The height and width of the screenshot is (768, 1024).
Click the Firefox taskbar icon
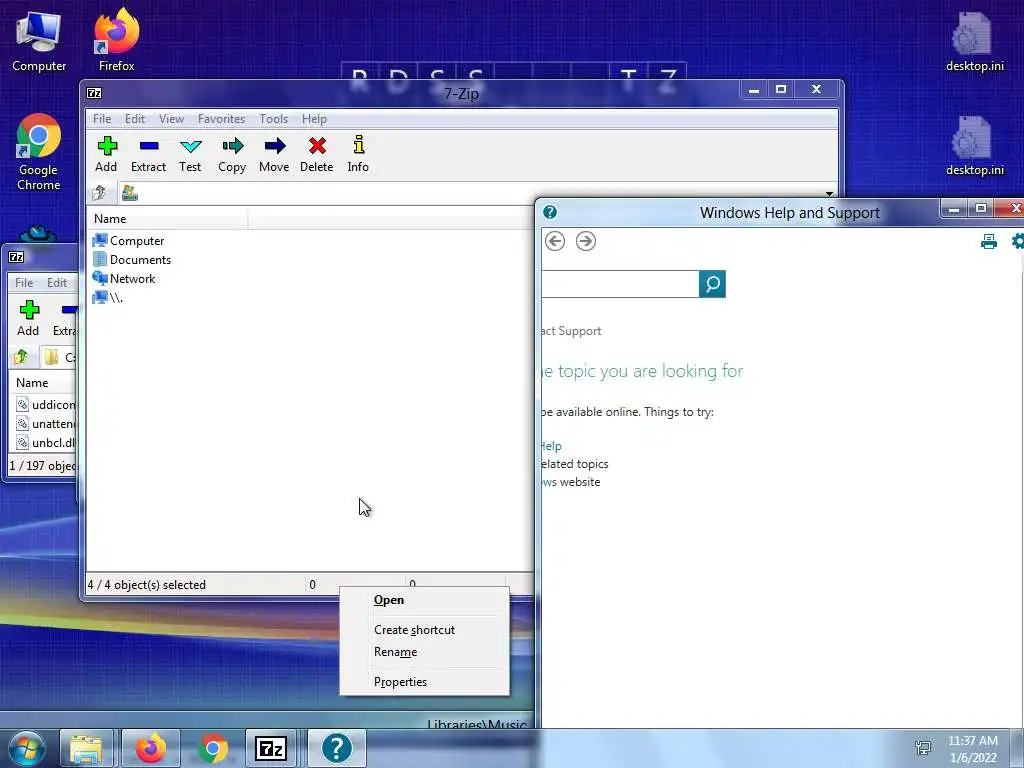[150, 748]
